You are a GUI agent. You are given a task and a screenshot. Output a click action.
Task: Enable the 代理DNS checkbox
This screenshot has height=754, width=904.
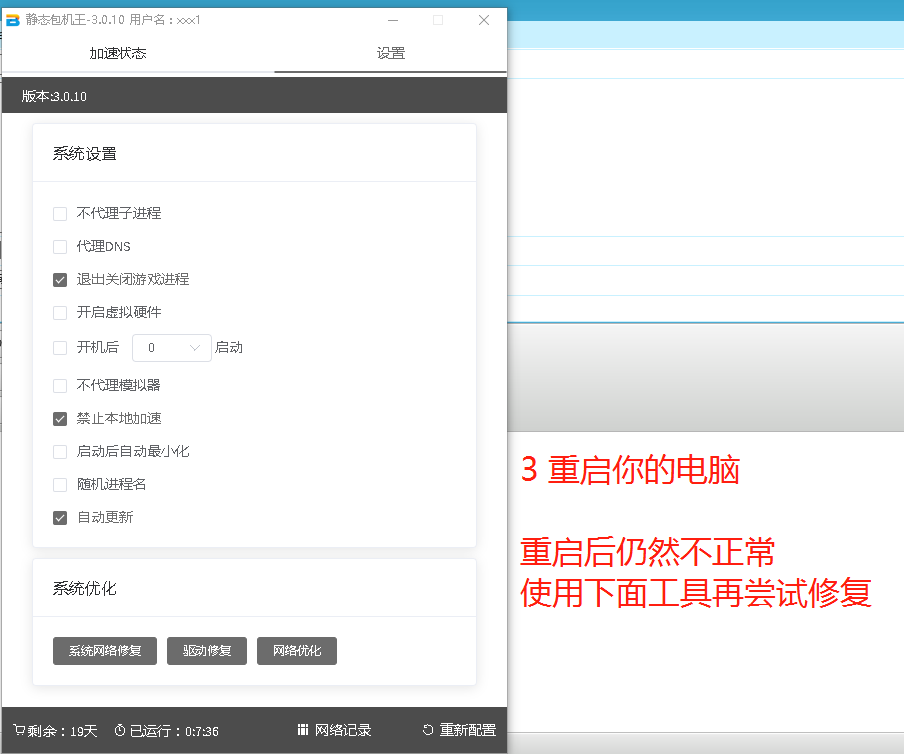pyautogui.click(x=60, y=246)
